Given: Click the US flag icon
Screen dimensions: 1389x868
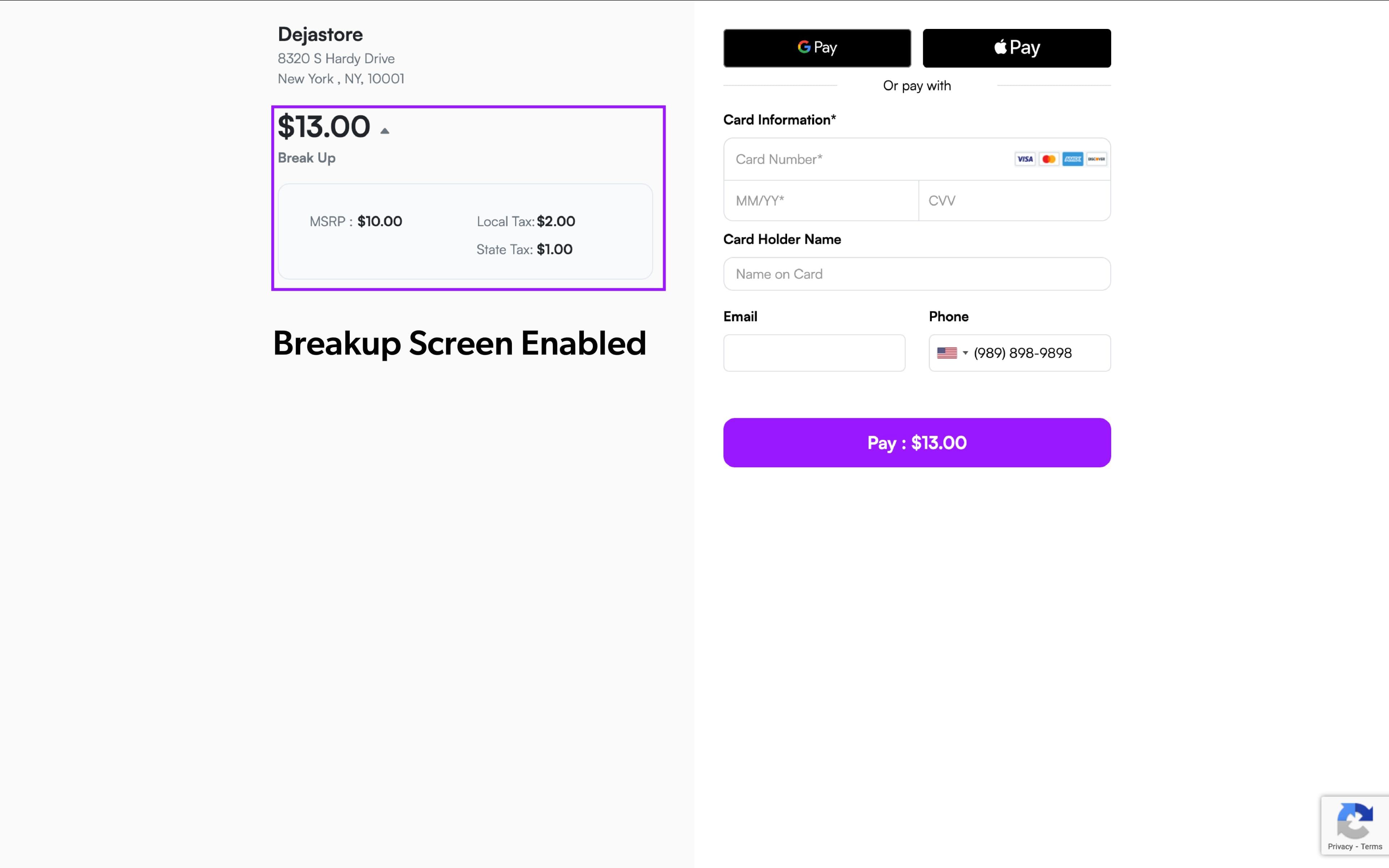Looking at the screenshot, I should pos(947,353).
